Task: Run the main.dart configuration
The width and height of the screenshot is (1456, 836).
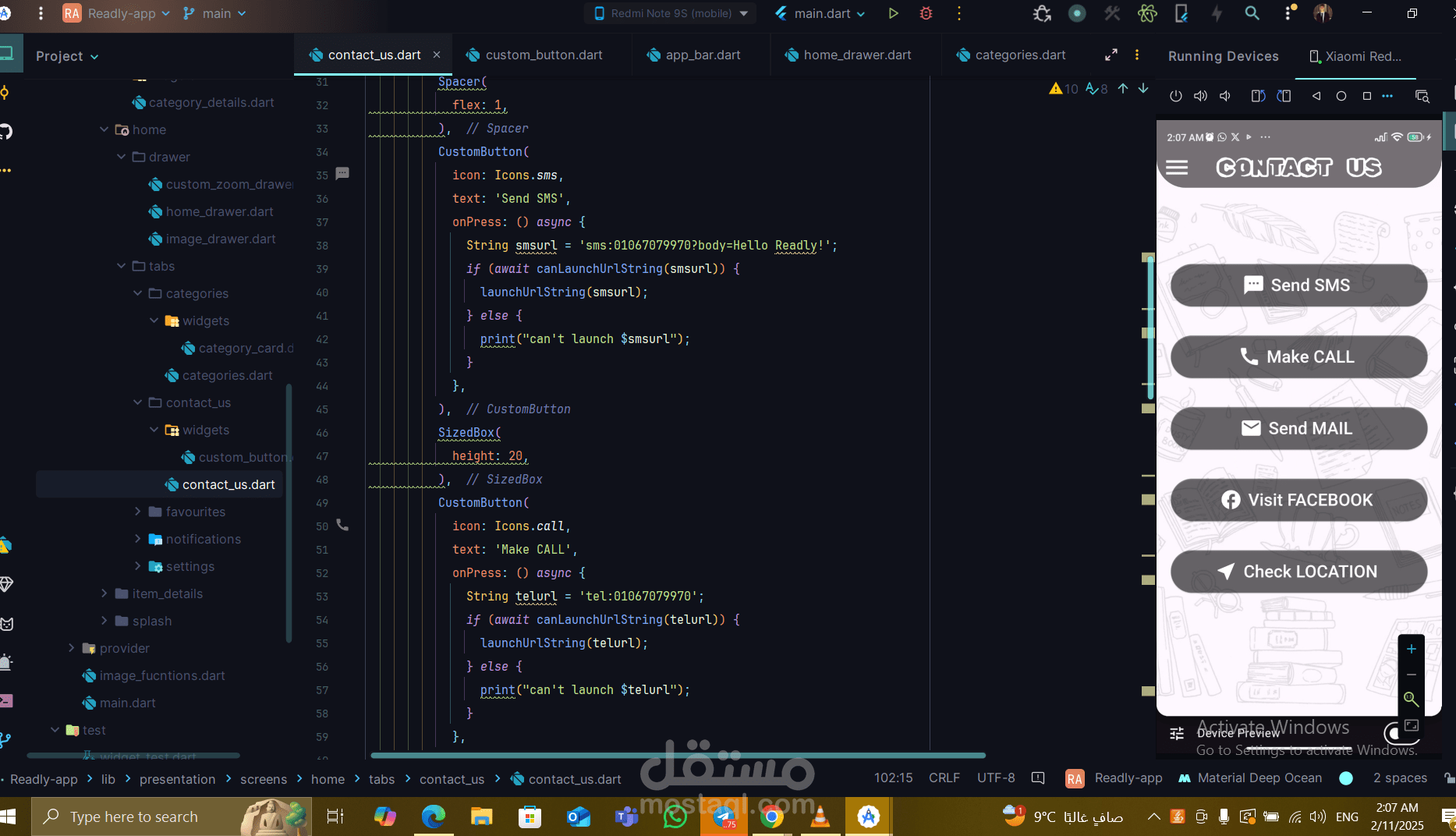Action: (x=893, y=13)
